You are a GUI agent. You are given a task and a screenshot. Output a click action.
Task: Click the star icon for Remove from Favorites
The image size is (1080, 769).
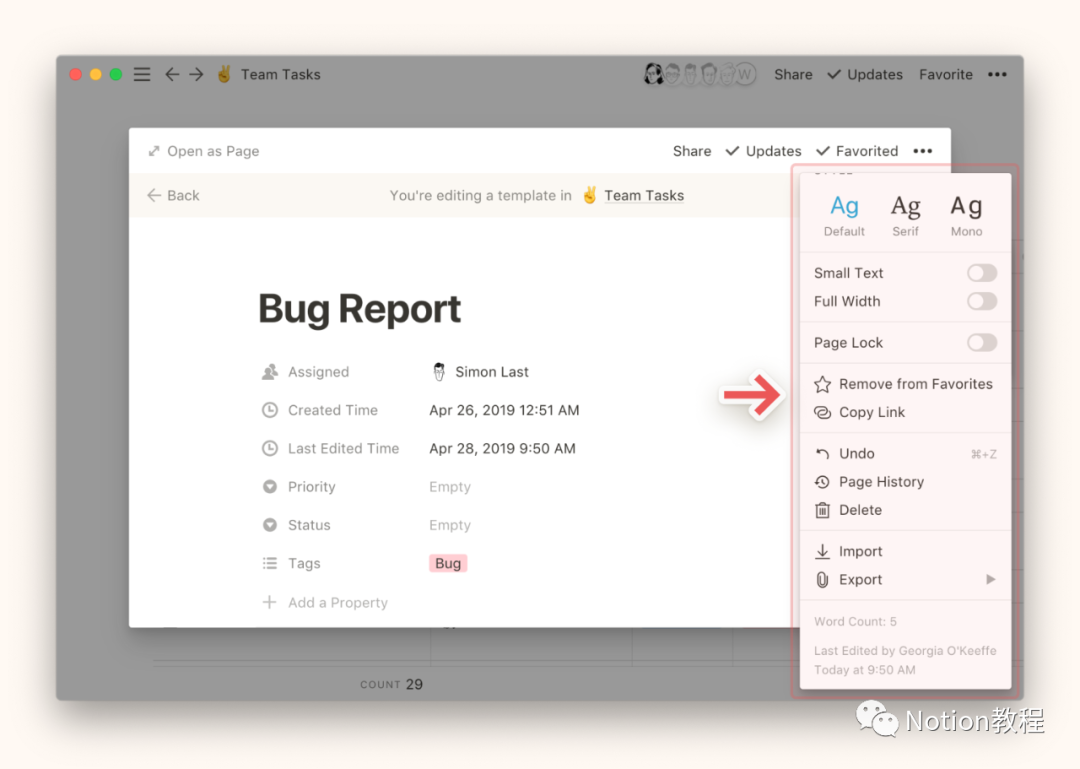click(822, 384)
